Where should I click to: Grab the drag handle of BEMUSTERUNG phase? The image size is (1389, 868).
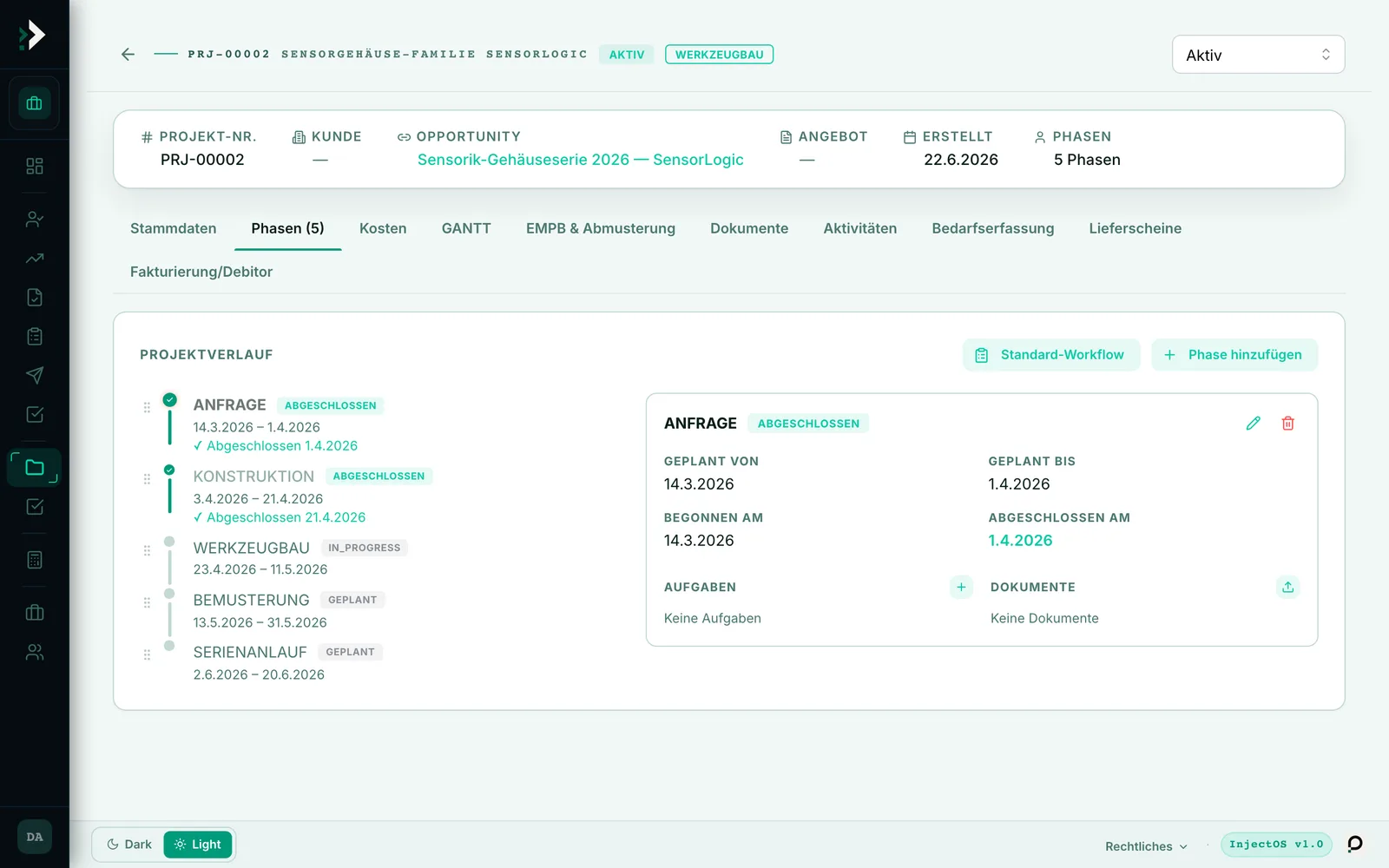(x=147, y=602)
